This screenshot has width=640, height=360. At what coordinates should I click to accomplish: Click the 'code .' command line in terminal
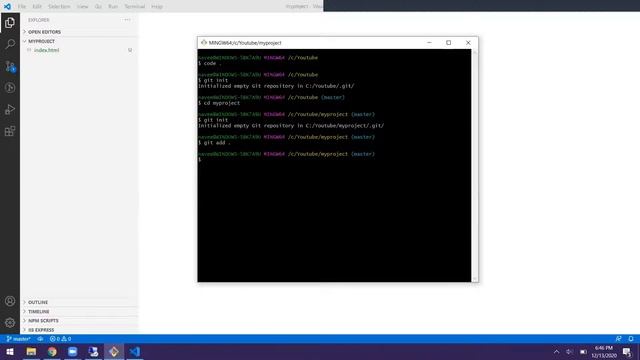[210, 64]
